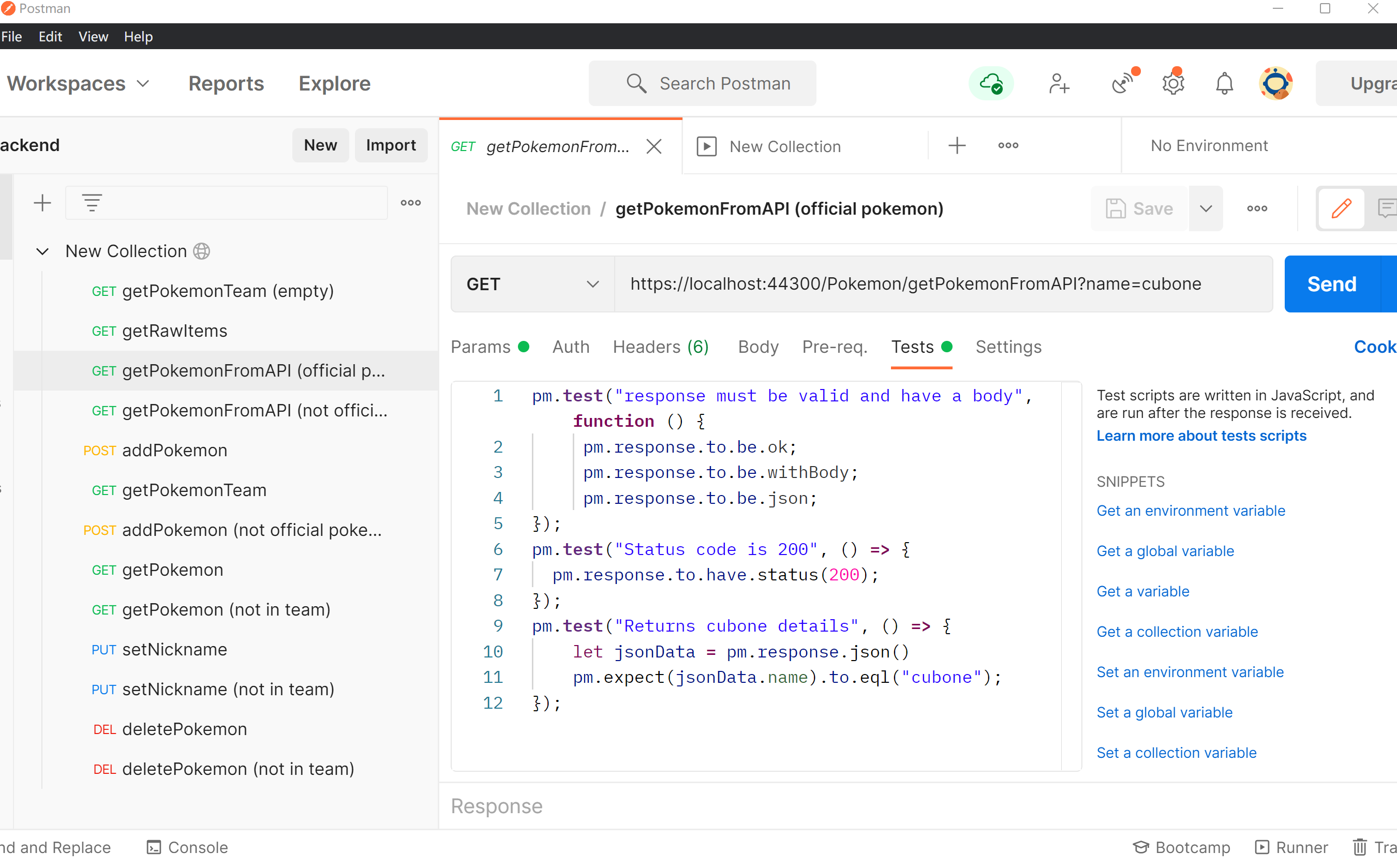Open the notifications bell
This screenshot has height=868, width=1397.
click(x=1224, y=83)
